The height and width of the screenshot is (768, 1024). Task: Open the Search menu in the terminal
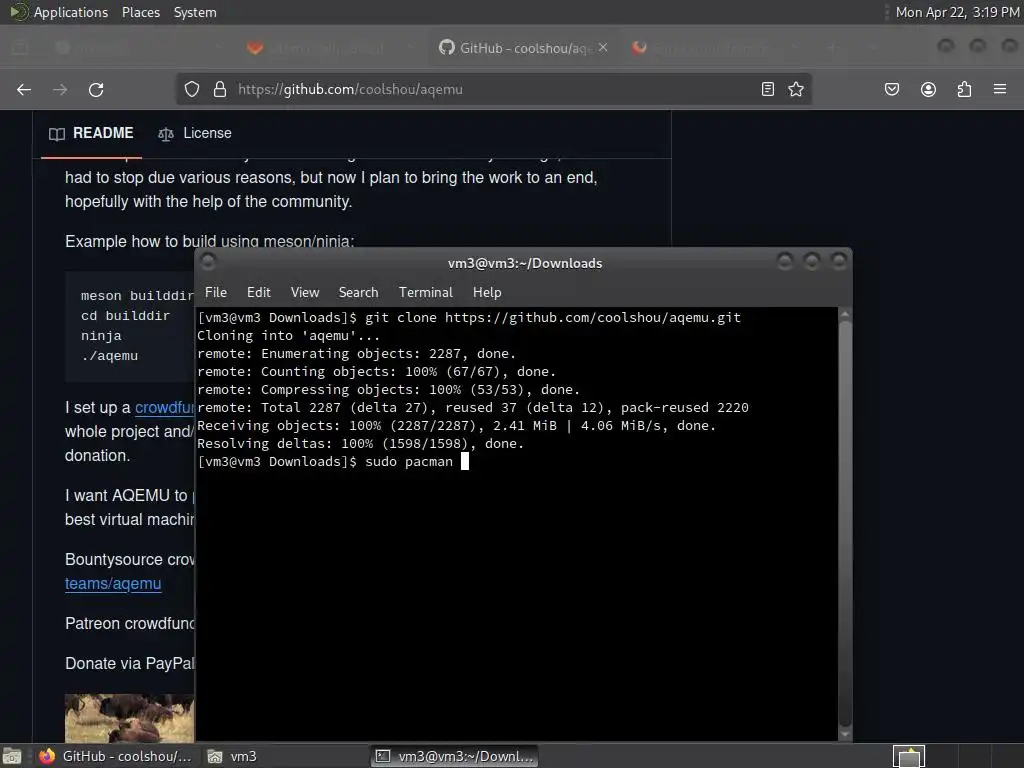359,293
